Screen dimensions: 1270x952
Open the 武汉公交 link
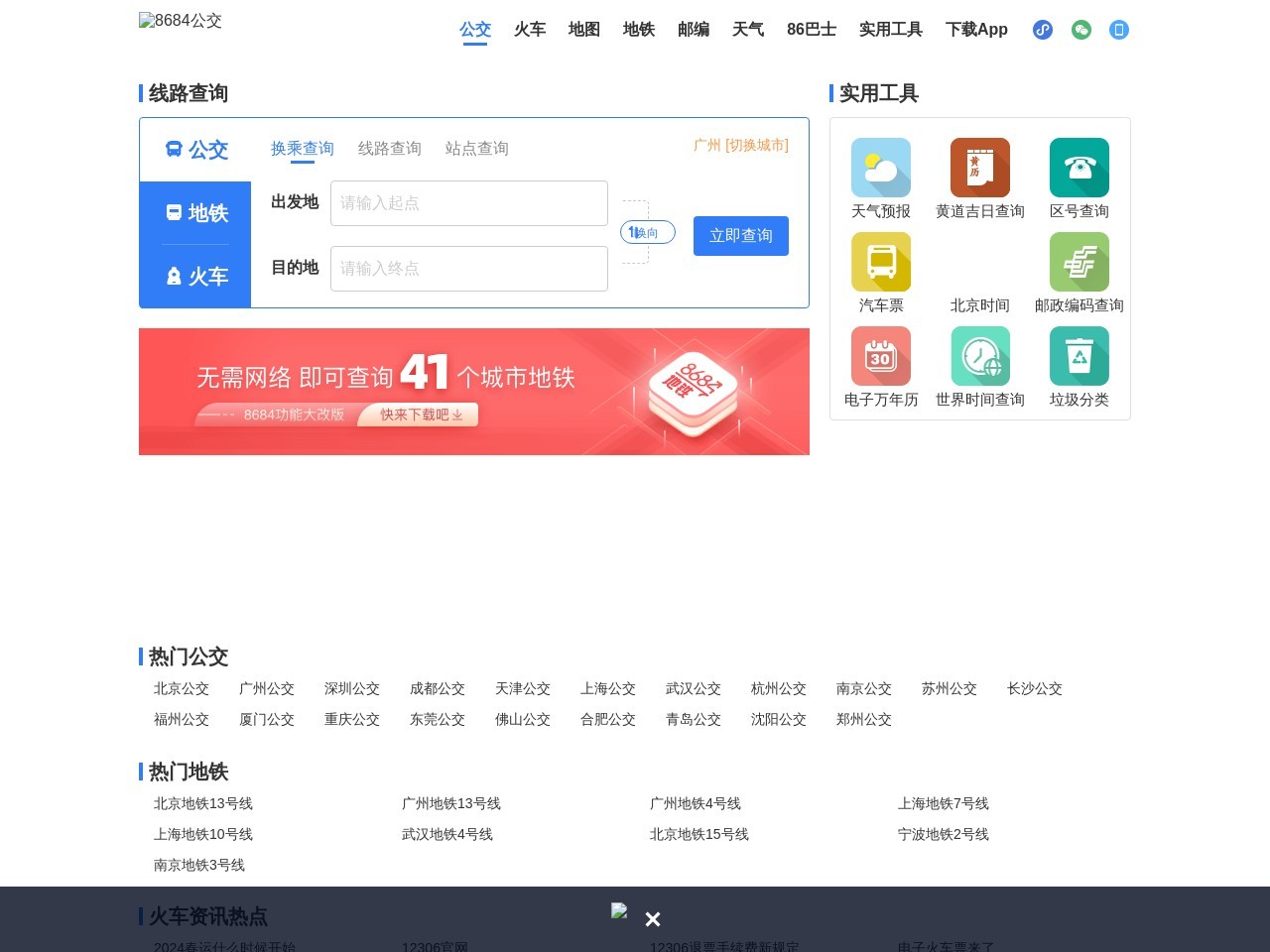tap(694, 688)
